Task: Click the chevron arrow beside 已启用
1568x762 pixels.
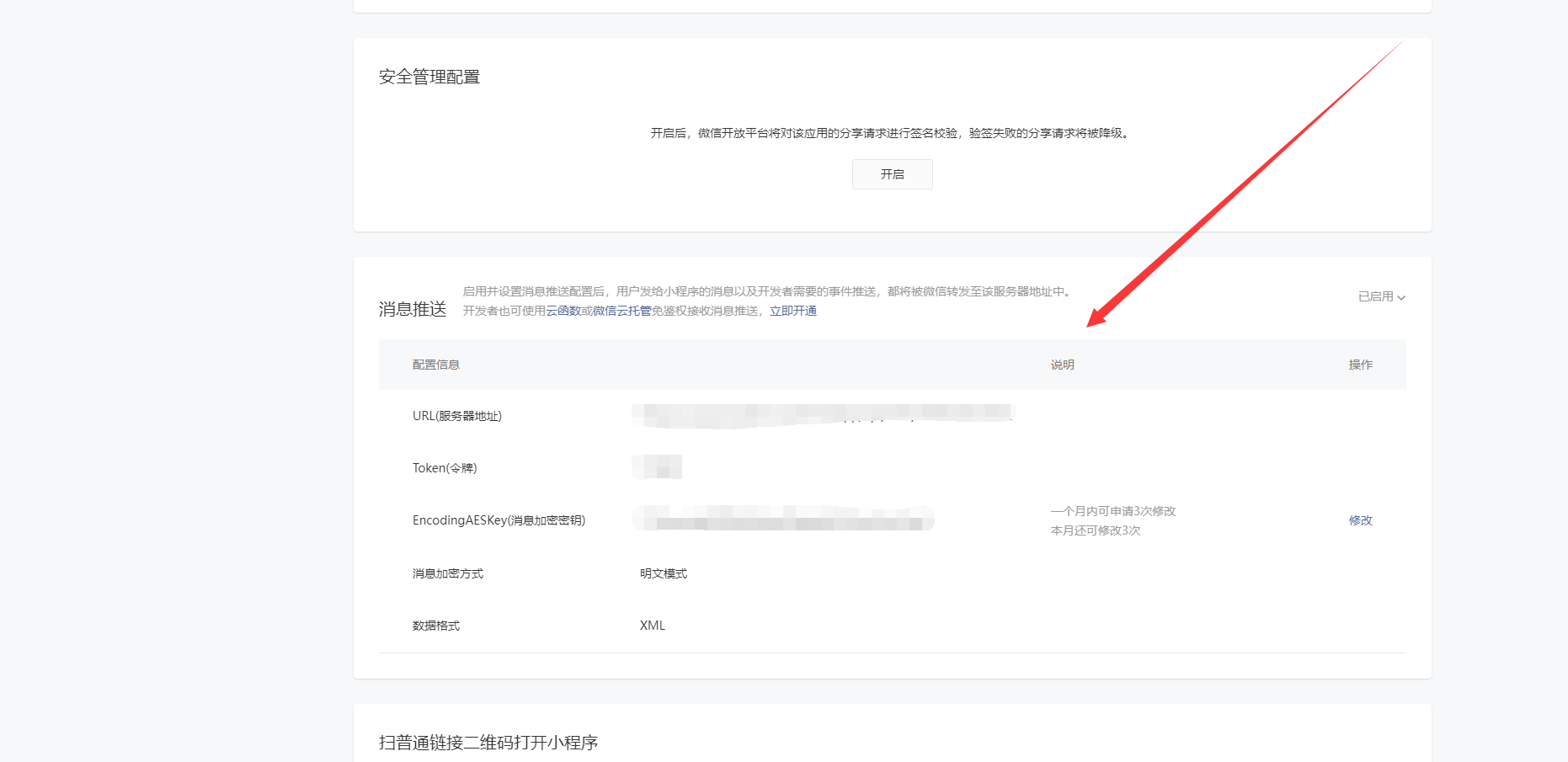Action: tap(1401, 297)
